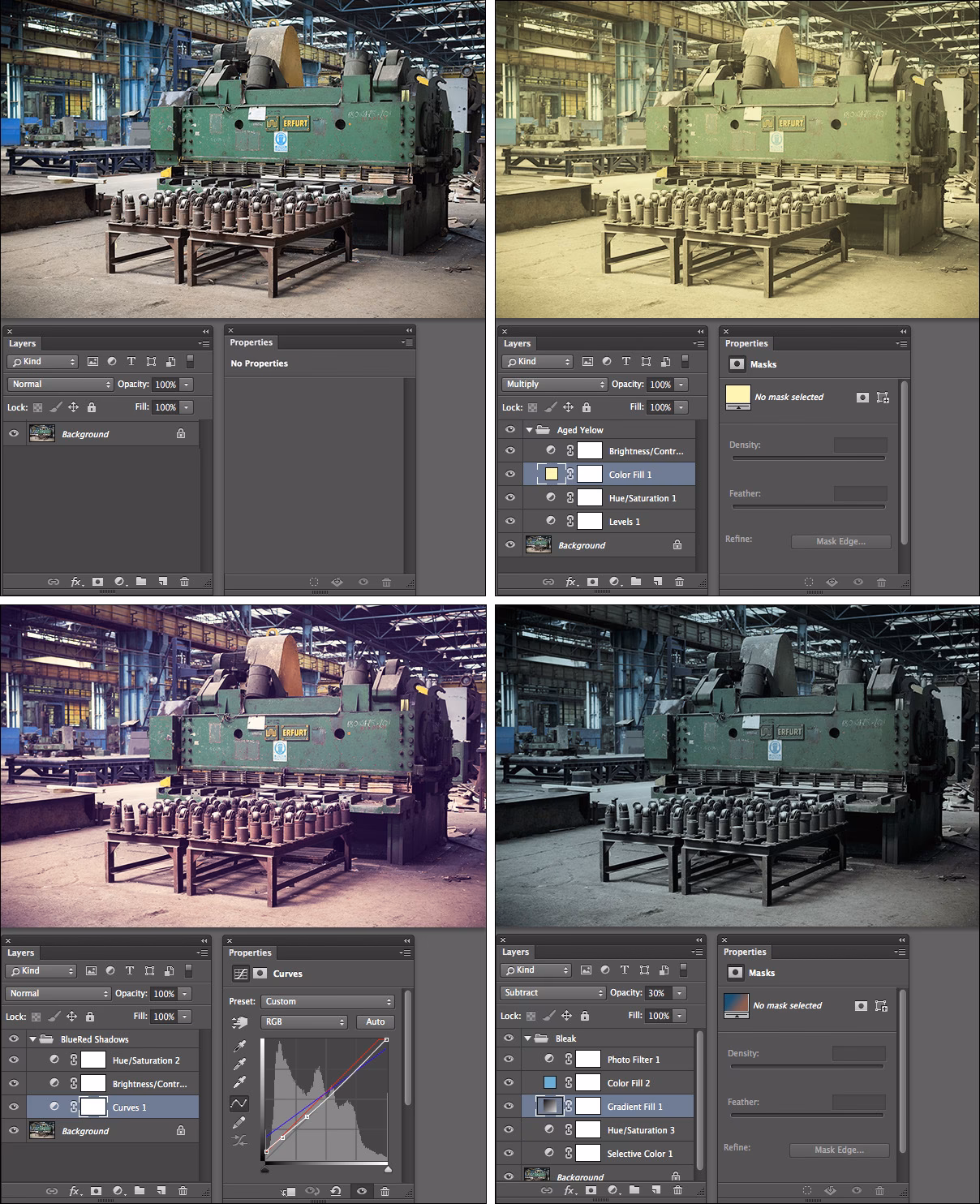Toggle visibility of Color Fill 1 layer
This screenshot has width=980, height=1204.
coord(511,475)
